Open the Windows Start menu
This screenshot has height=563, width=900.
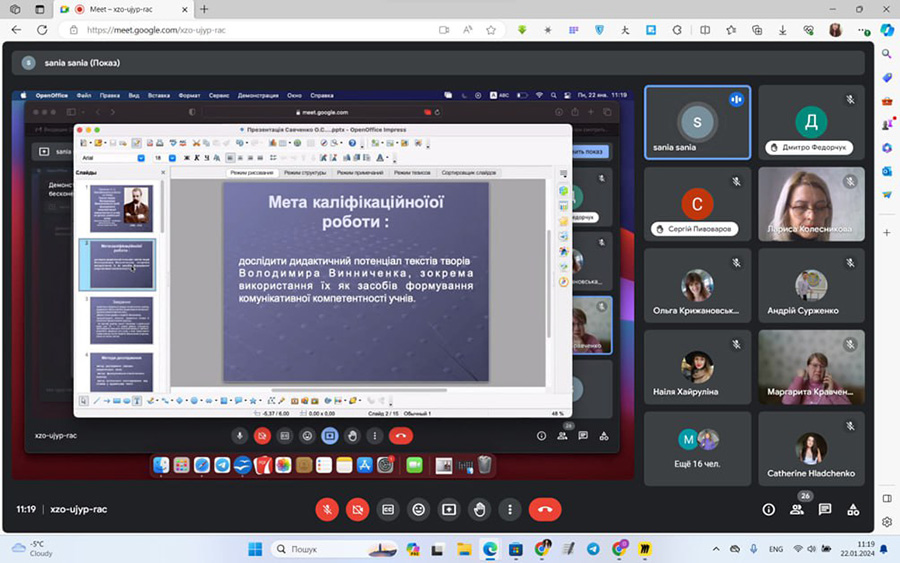pyautogui.click(x=254, y=549)
